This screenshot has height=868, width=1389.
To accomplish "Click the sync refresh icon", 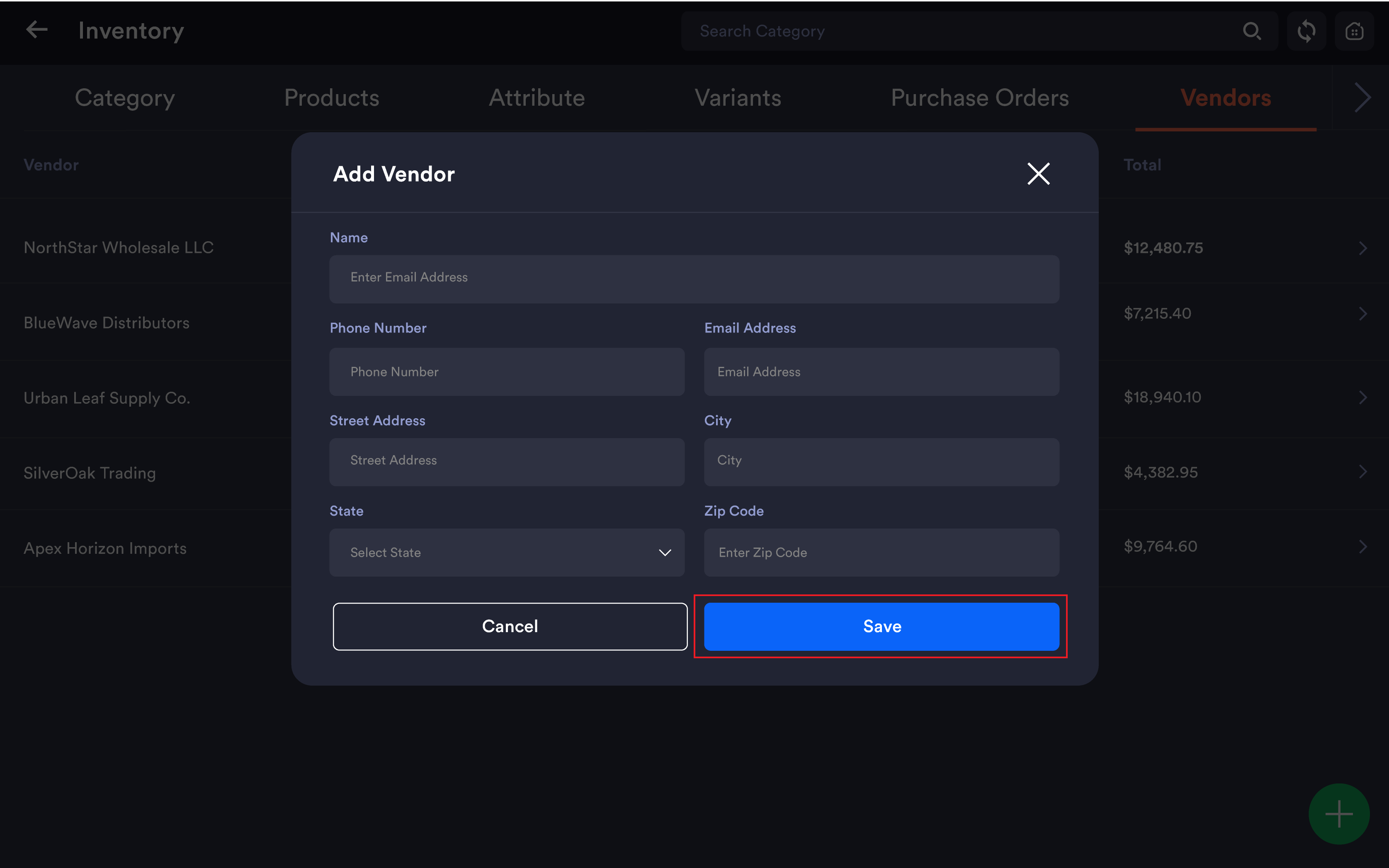I will coord(1306,31).
